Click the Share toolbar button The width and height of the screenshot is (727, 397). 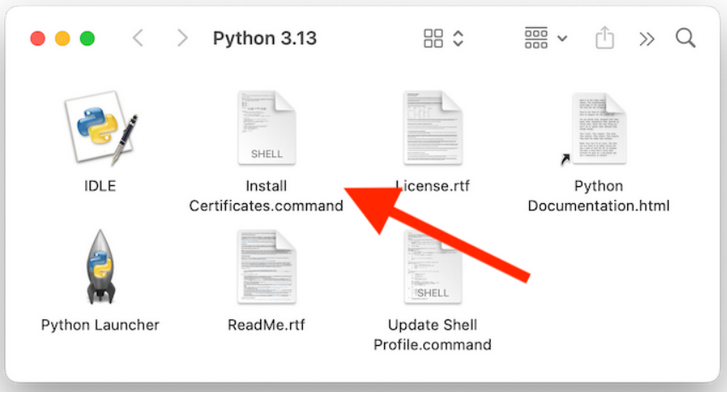coord(605,38)
